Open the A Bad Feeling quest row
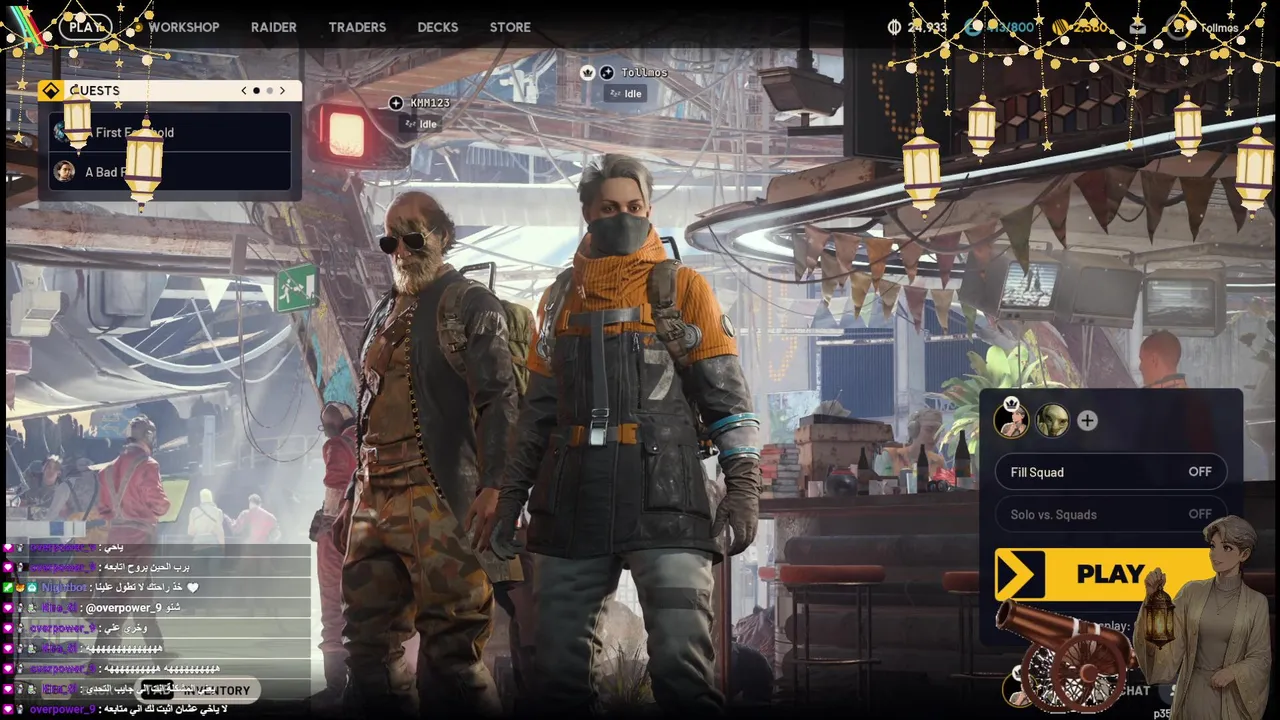The height and width of the screenshot is (720, 1280). tap(170, 171)
